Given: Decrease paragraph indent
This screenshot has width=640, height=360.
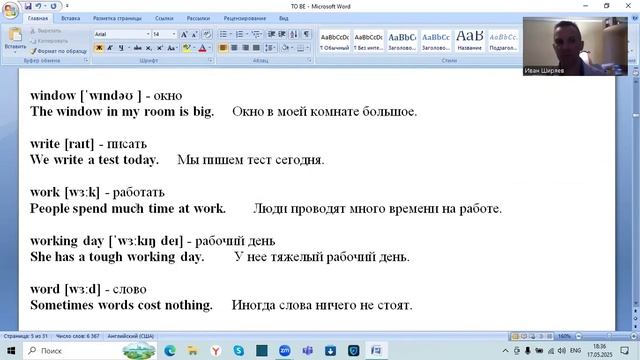Looking at the screenshot, I should (271, 34).
